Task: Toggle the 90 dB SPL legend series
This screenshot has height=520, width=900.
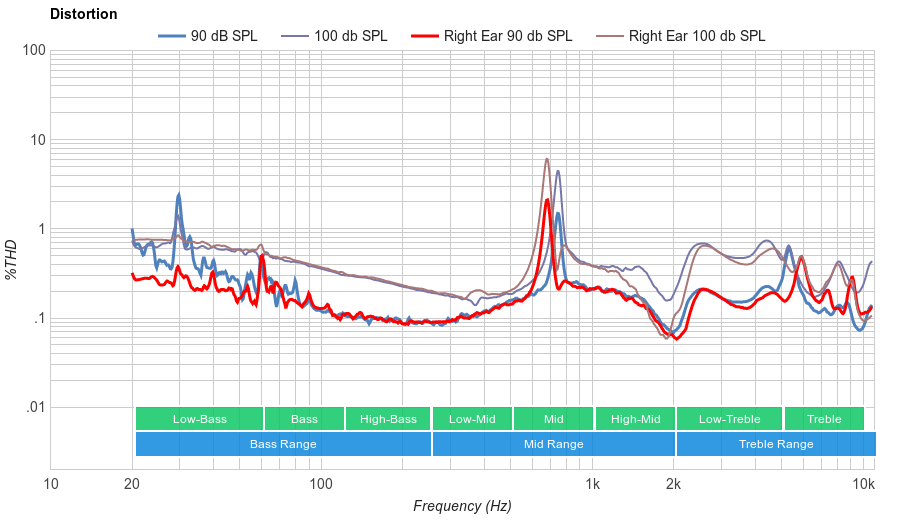Action: (223, 36)
